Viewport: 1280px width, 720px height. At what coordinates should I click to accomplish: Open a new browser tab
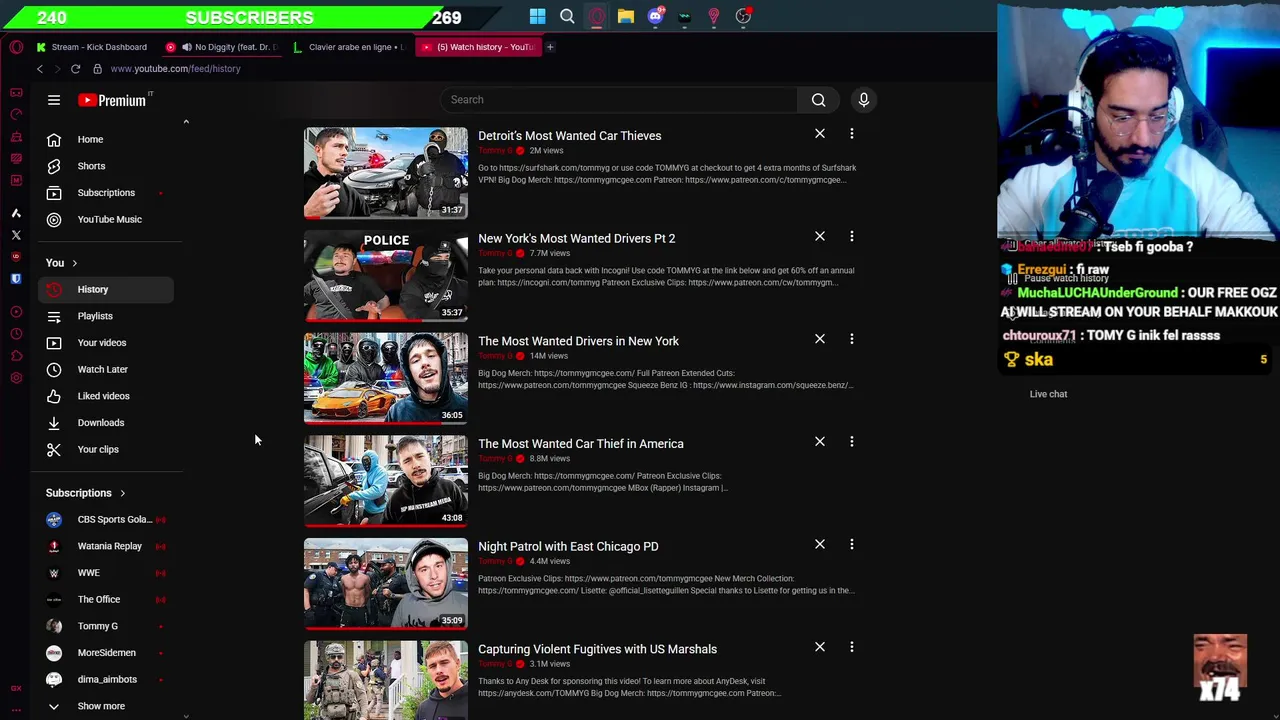point(550,47)
